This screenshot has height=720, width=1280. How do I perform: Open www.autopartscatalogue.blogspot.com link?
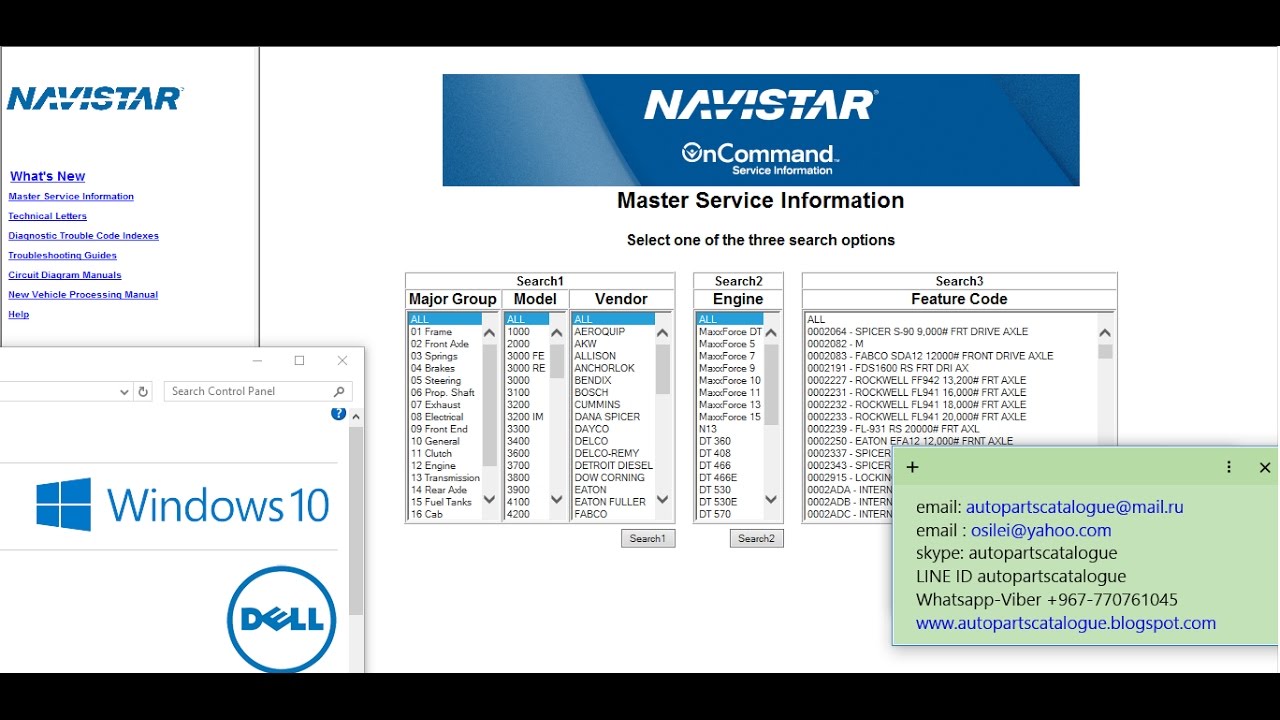1066,623
